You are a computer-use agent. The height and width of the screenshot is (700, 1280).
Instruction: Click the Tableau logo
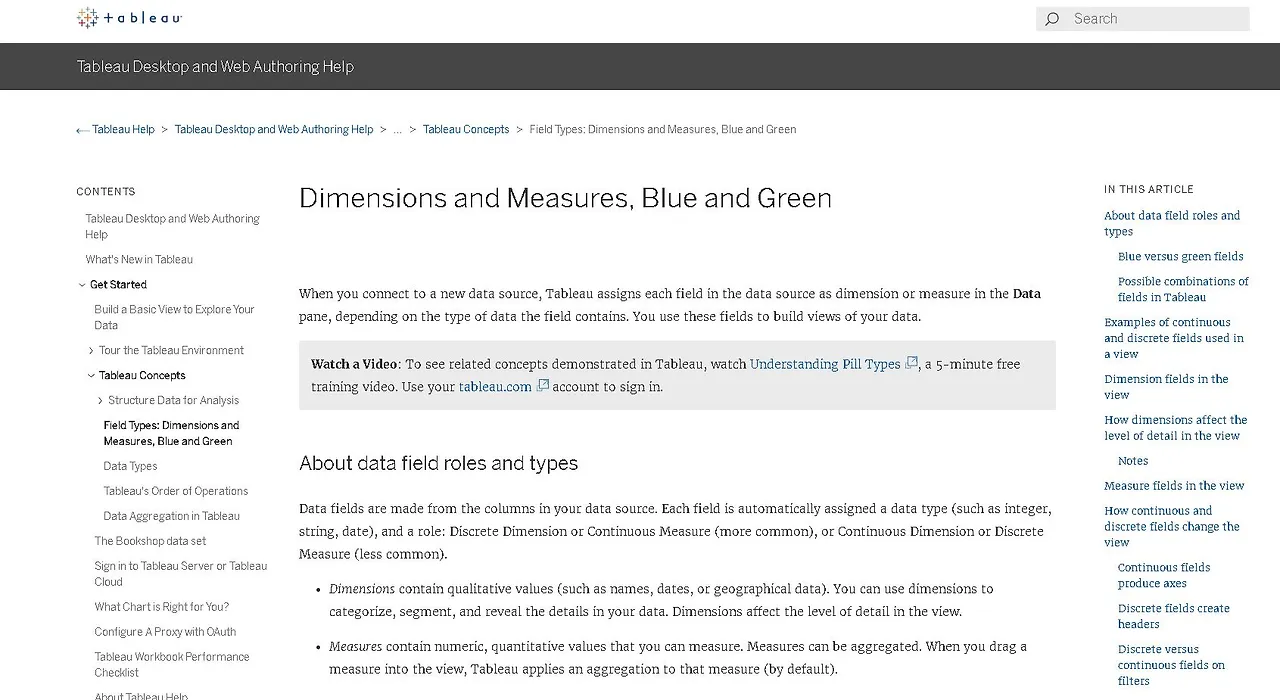(x=130, y=18)
